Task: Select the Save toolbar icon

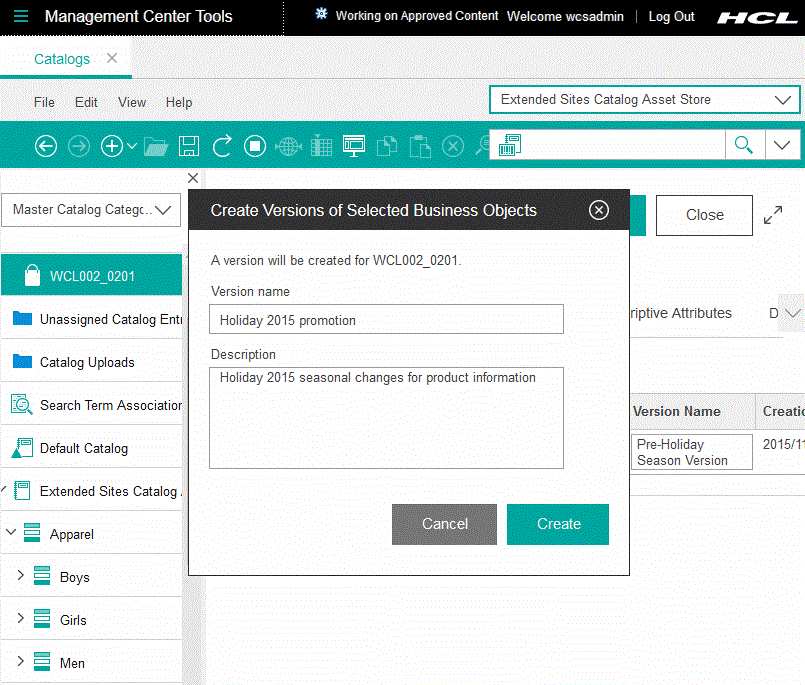Action: [x=189, y=146]
